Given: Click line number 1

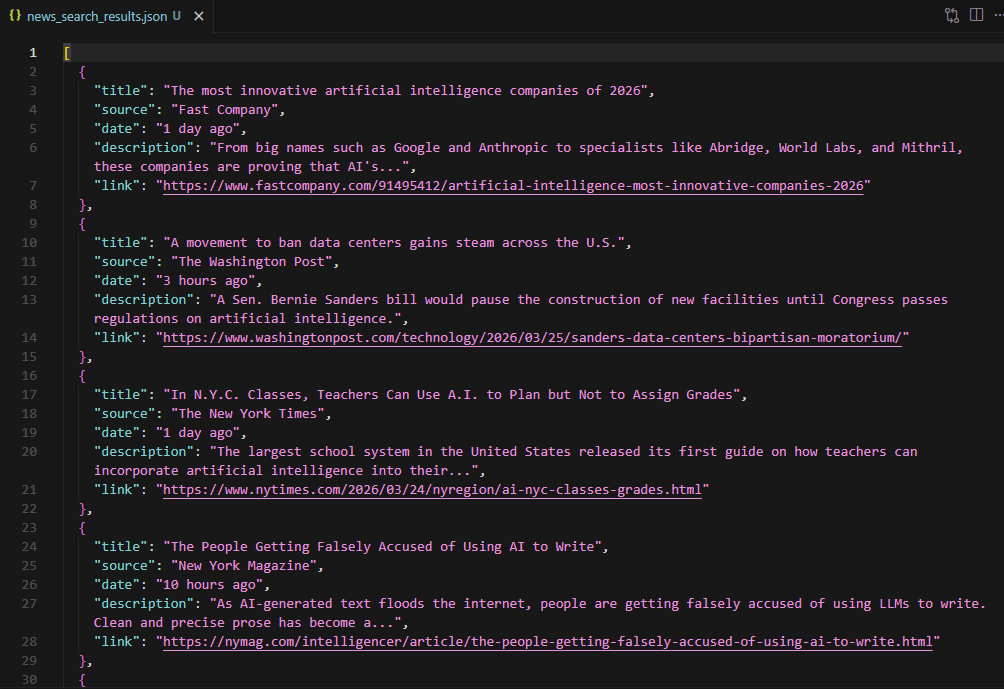Looking at the screenshot, I should 33,51.
